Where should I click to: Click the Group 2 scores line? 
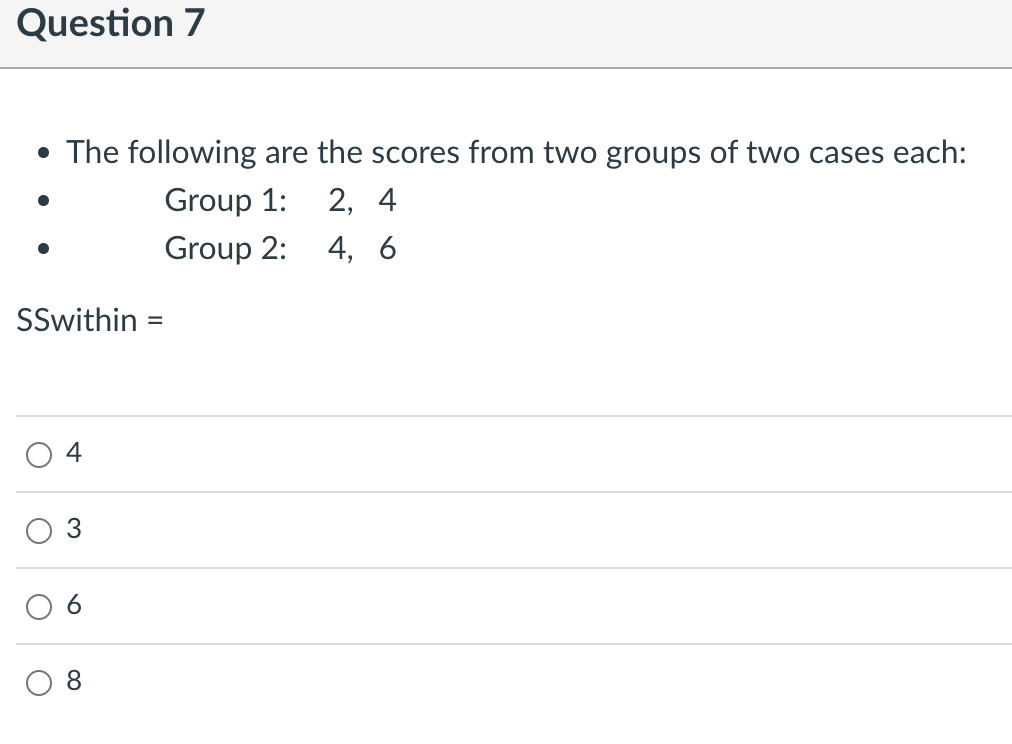point(280,249)
